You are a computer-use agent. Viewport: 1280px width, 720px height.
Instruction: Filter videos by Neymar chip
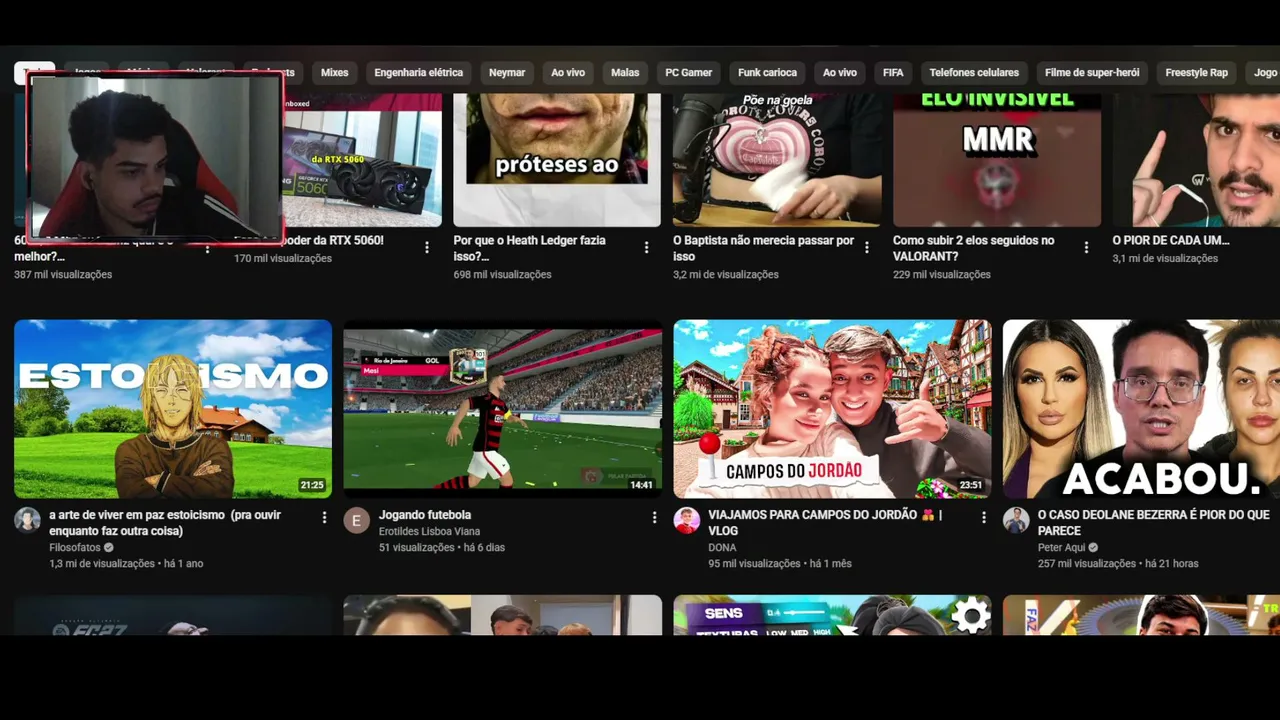(507, 73)
